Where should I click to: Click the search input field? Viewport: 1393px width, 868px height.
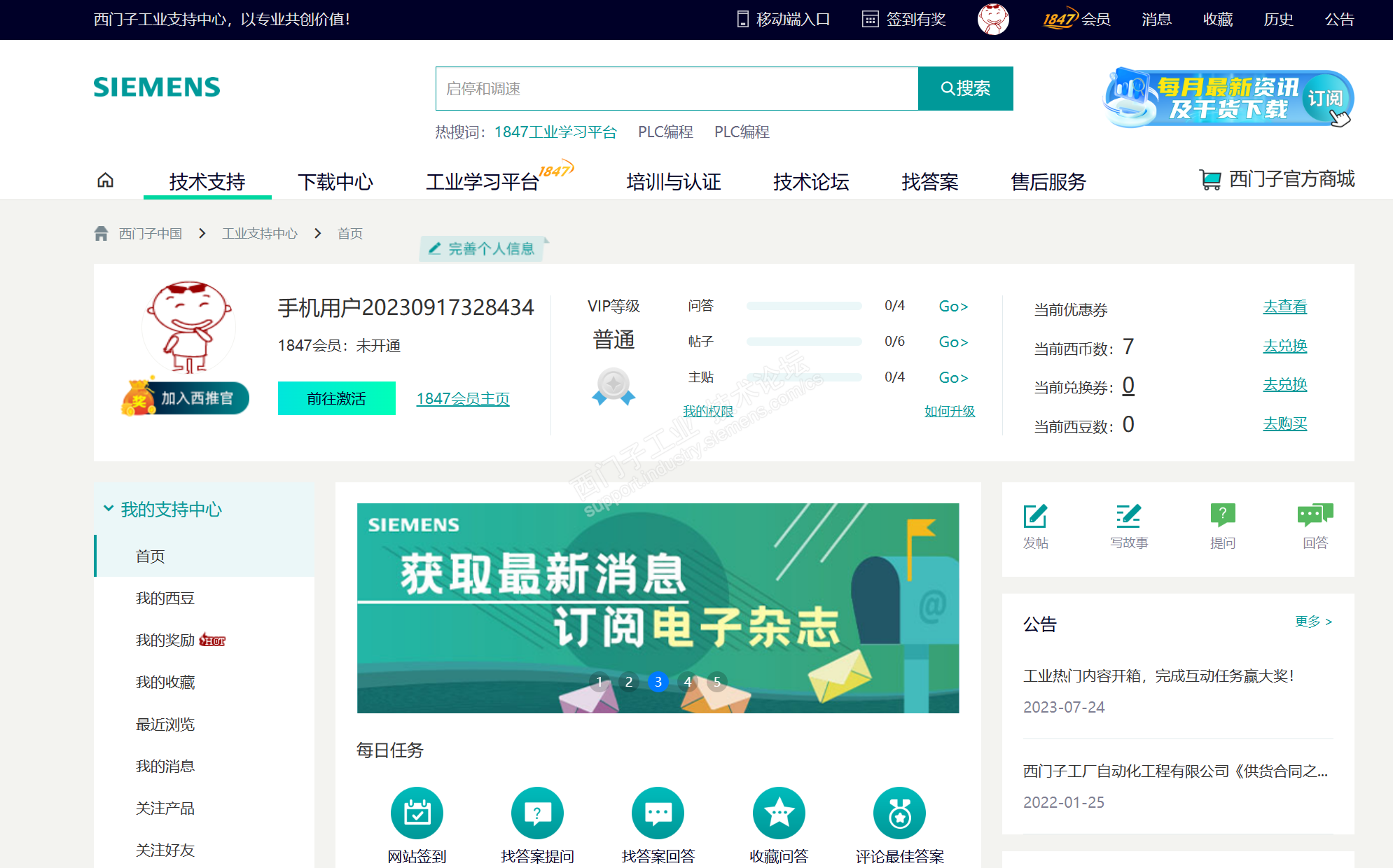point(677,89)
